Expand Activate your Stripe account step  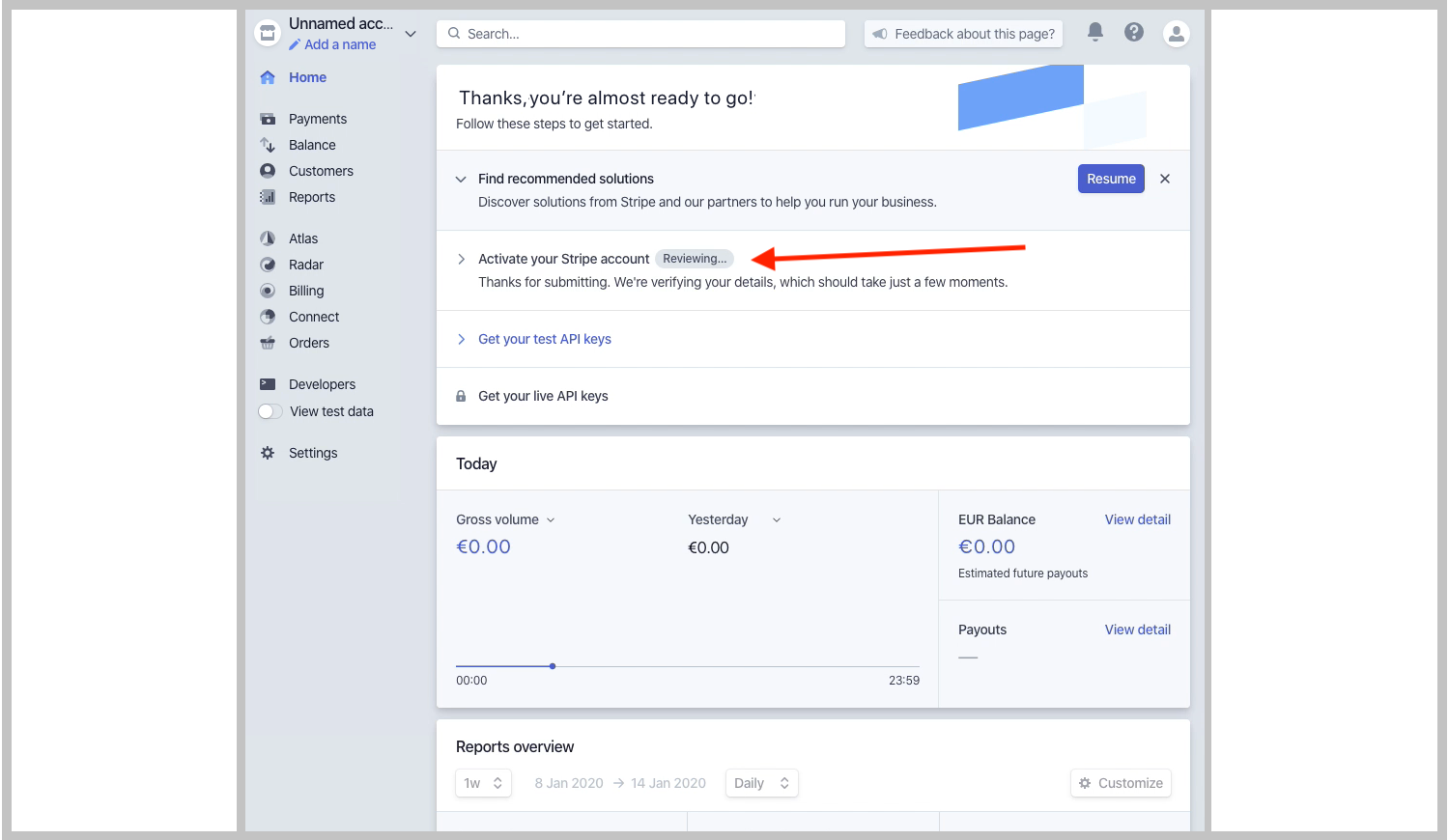coord(461,259)
